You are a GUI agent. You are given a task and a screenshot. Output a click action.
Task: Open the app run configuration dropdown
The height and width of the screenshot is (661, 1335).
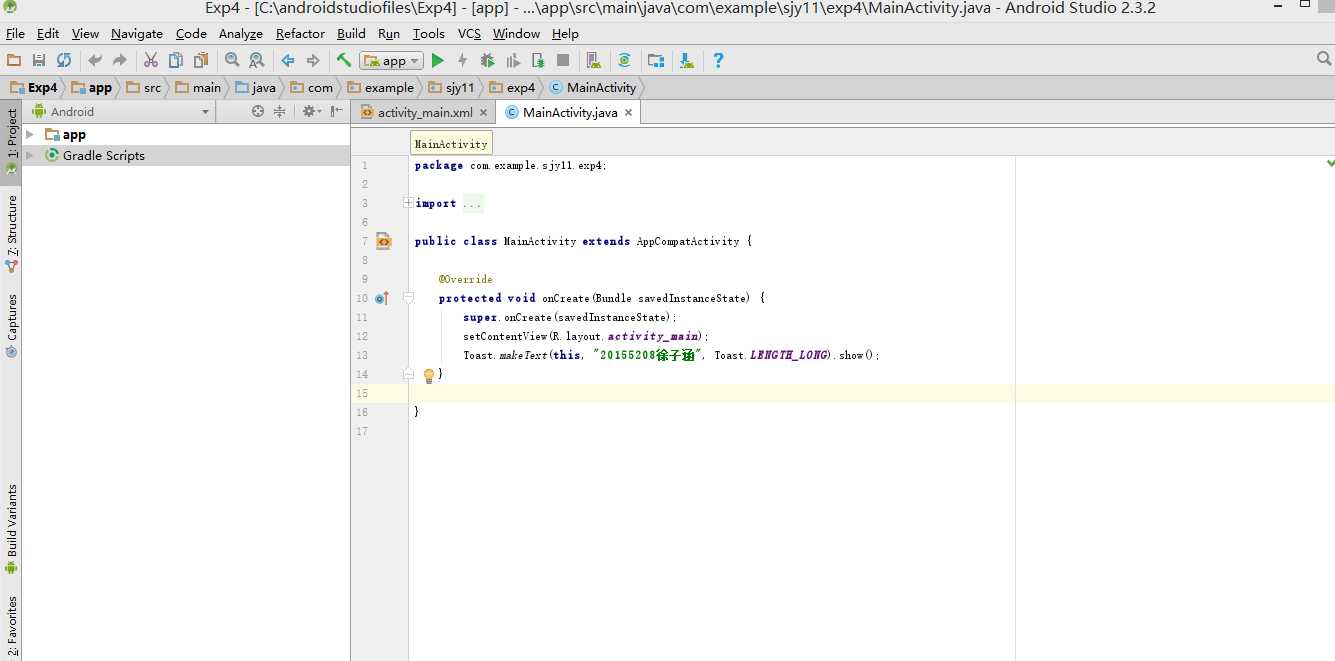click(x=392, y=61)
